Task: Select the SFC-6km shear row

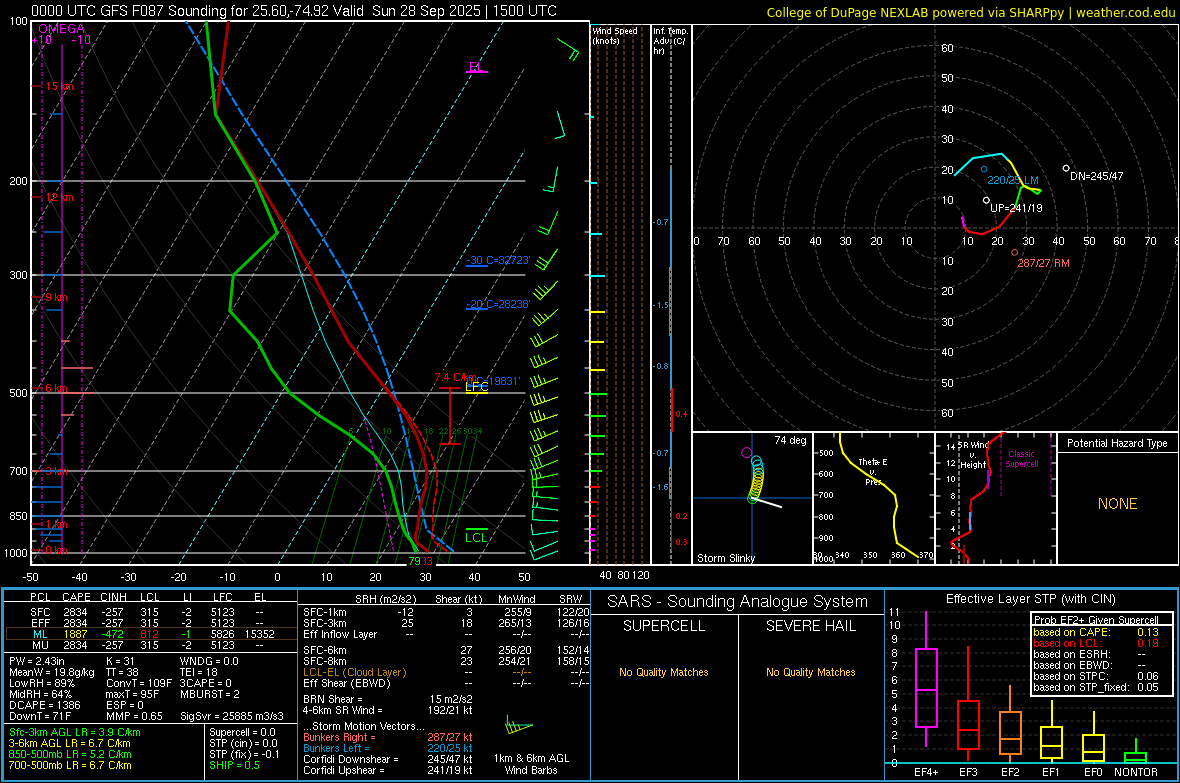Action: [446, 650]
